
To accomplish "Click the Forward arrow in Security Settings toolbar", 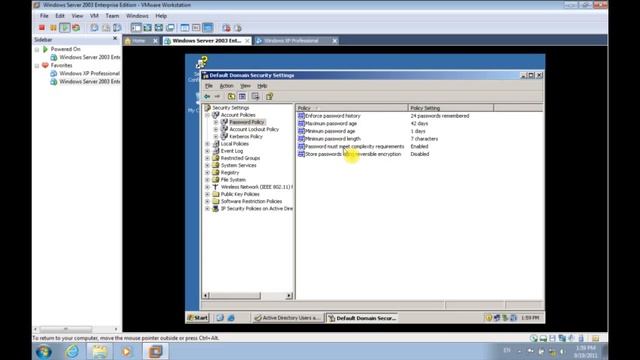I will coord(218,97).
